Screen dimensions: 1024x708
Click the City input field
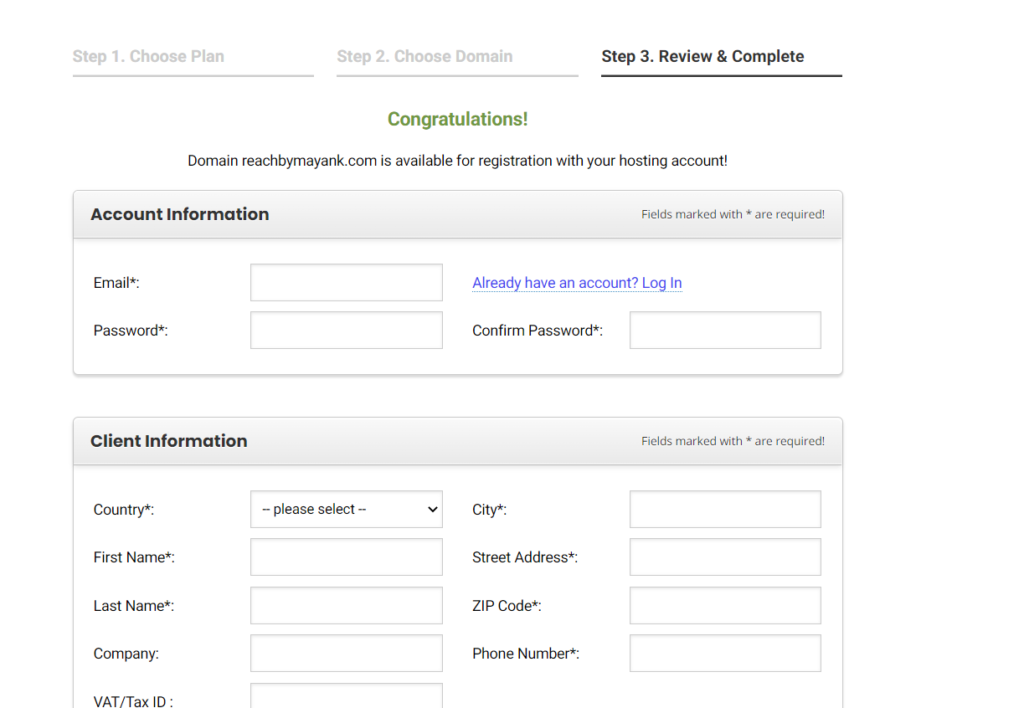tap(725, 509)
